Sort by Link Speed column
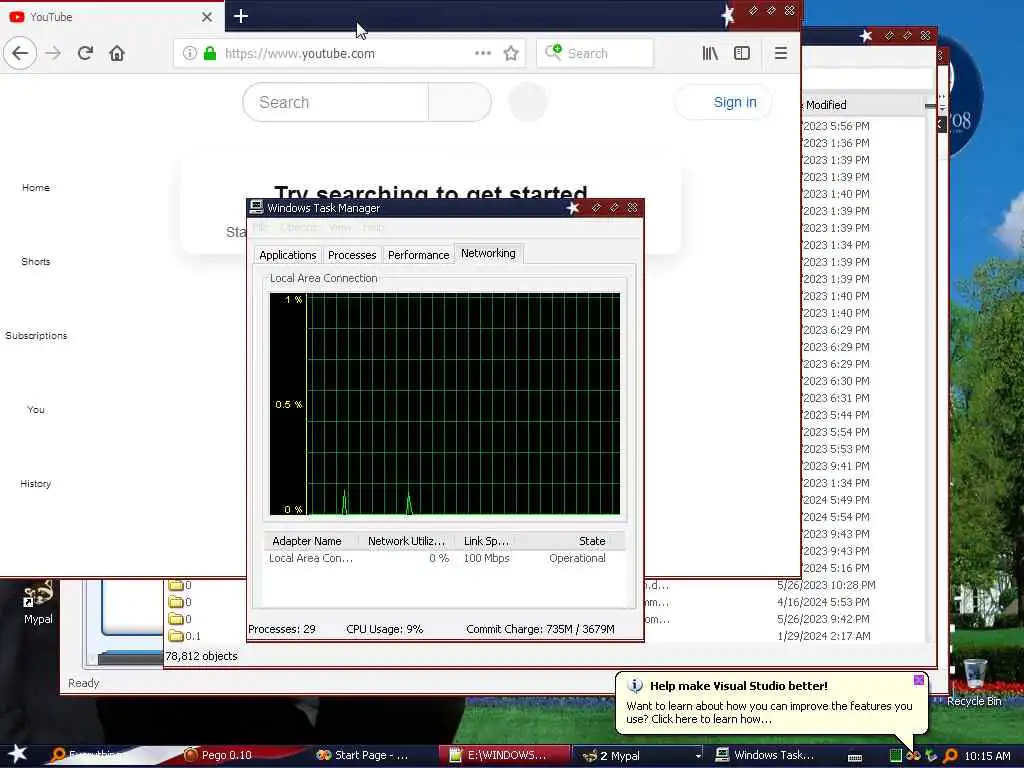 487,541
